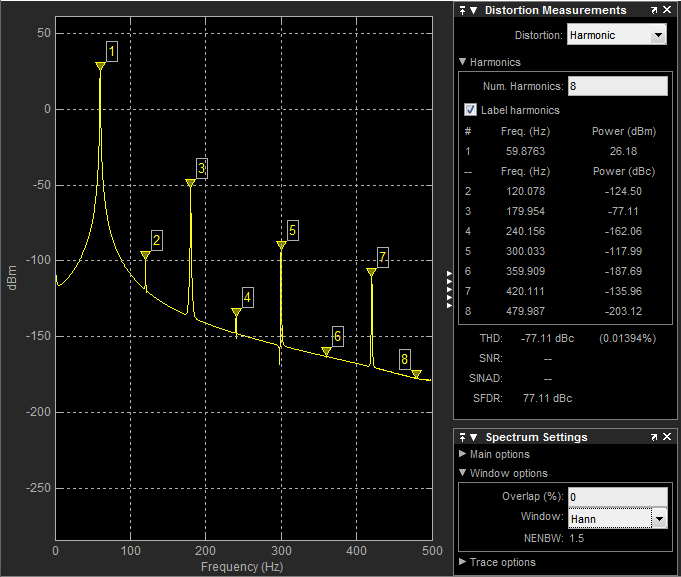Viewport: 681px width, 577px height.
Task: Collapse the Harmonics section
Action: (x=462, y=62)
